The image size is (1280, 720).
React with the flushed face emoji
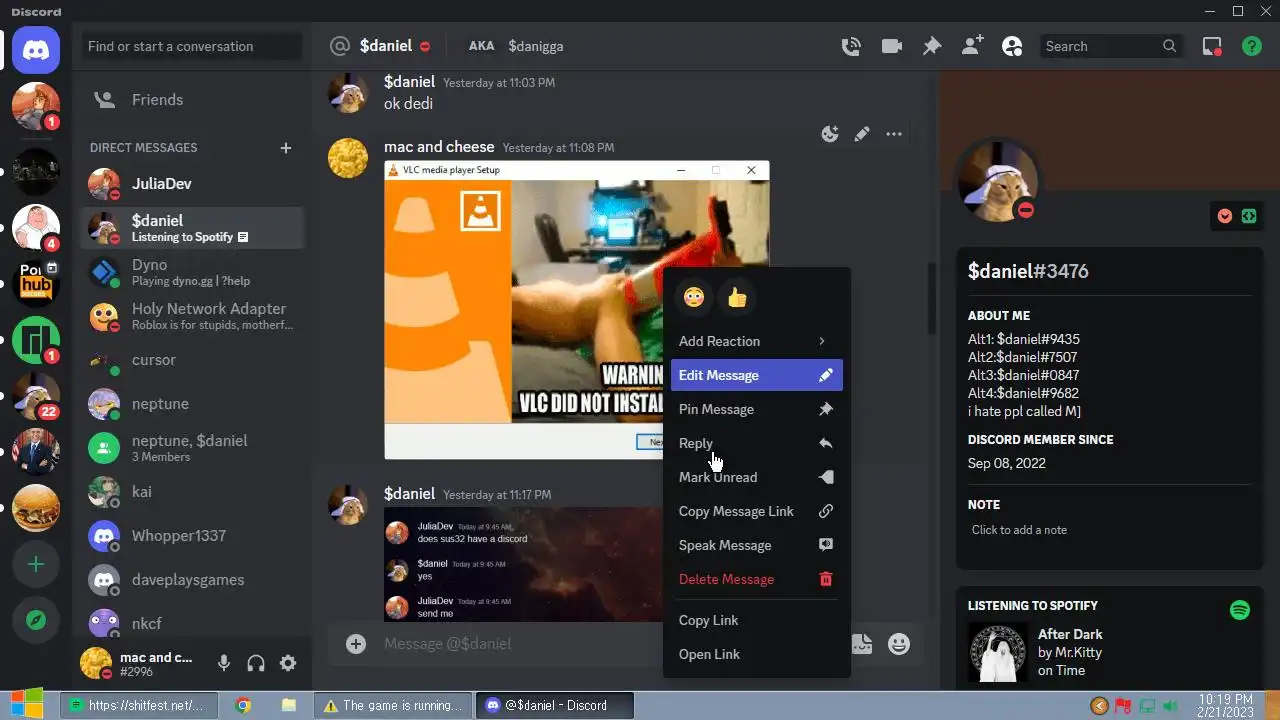point(694,297)
